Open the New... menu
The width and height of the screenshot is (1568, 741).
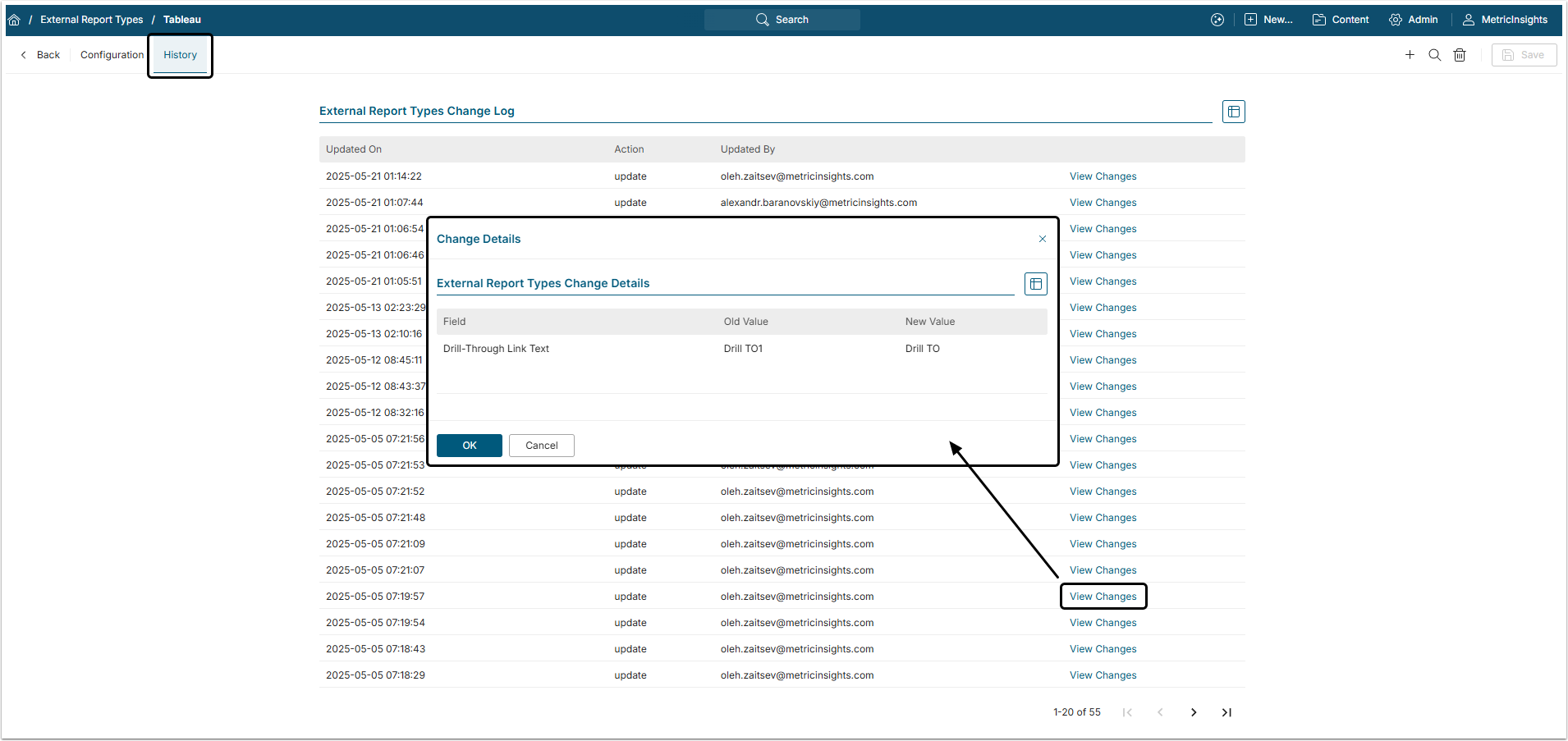pyautogui.click(x=1268, y=20)
